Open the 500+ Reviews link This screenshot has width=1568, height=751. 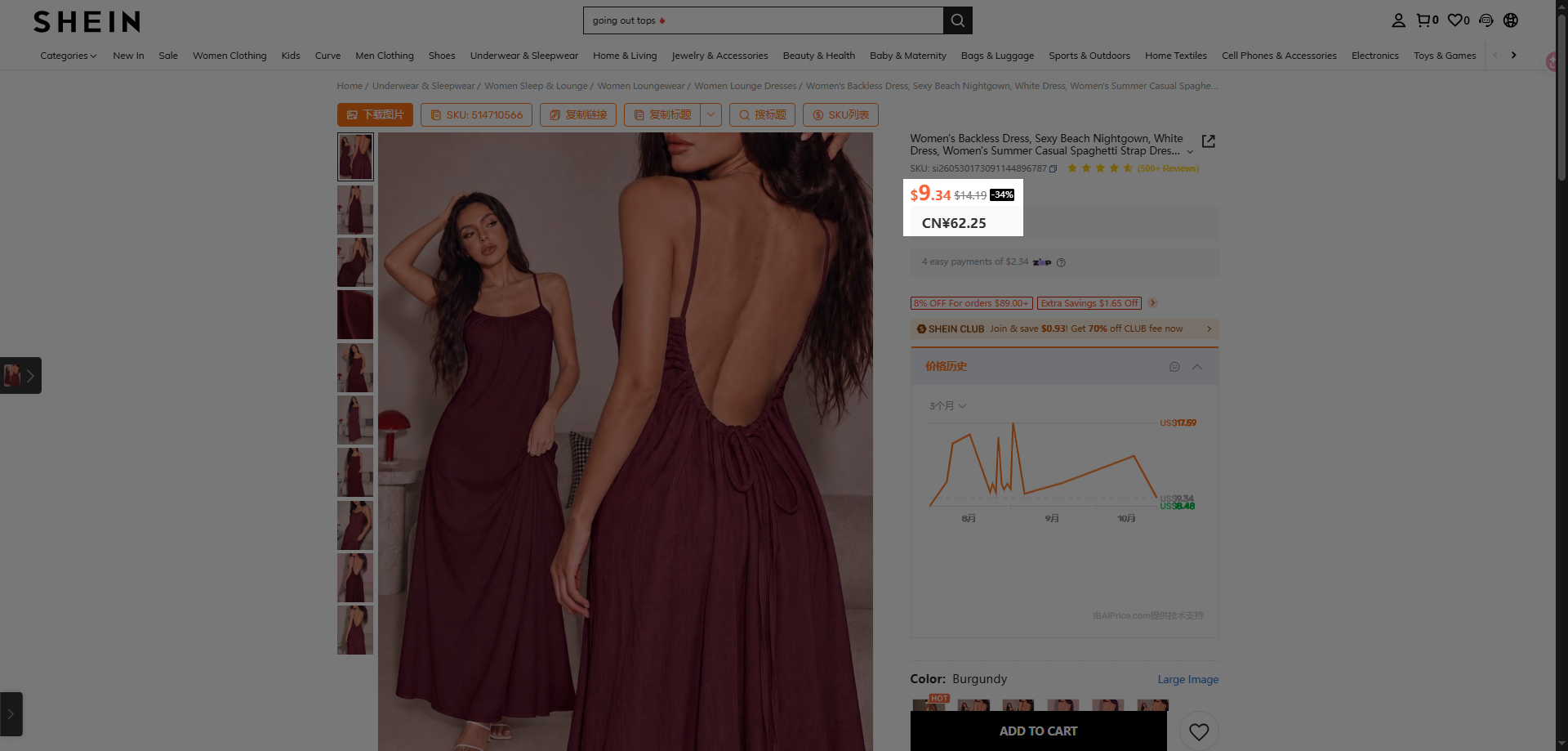(x=1168, y=169)
